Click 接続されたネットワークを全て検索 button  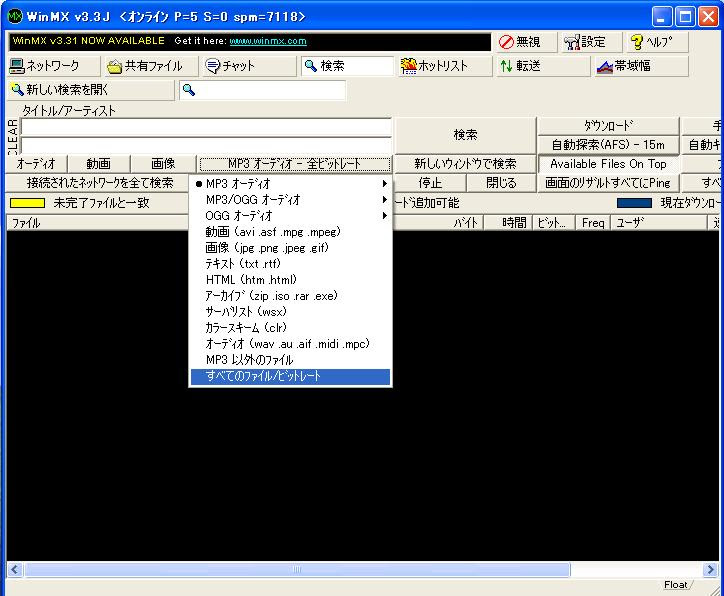[100, 183]
